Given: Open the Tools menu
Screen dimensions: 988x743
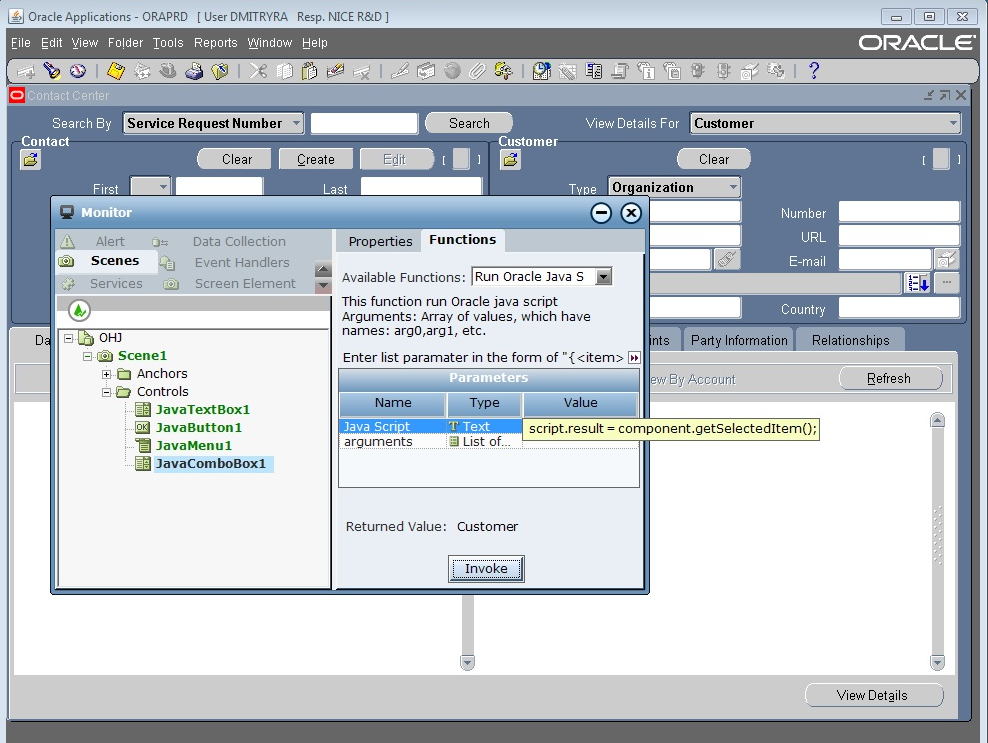Looking at the screenshot, I should coord(168,43).
